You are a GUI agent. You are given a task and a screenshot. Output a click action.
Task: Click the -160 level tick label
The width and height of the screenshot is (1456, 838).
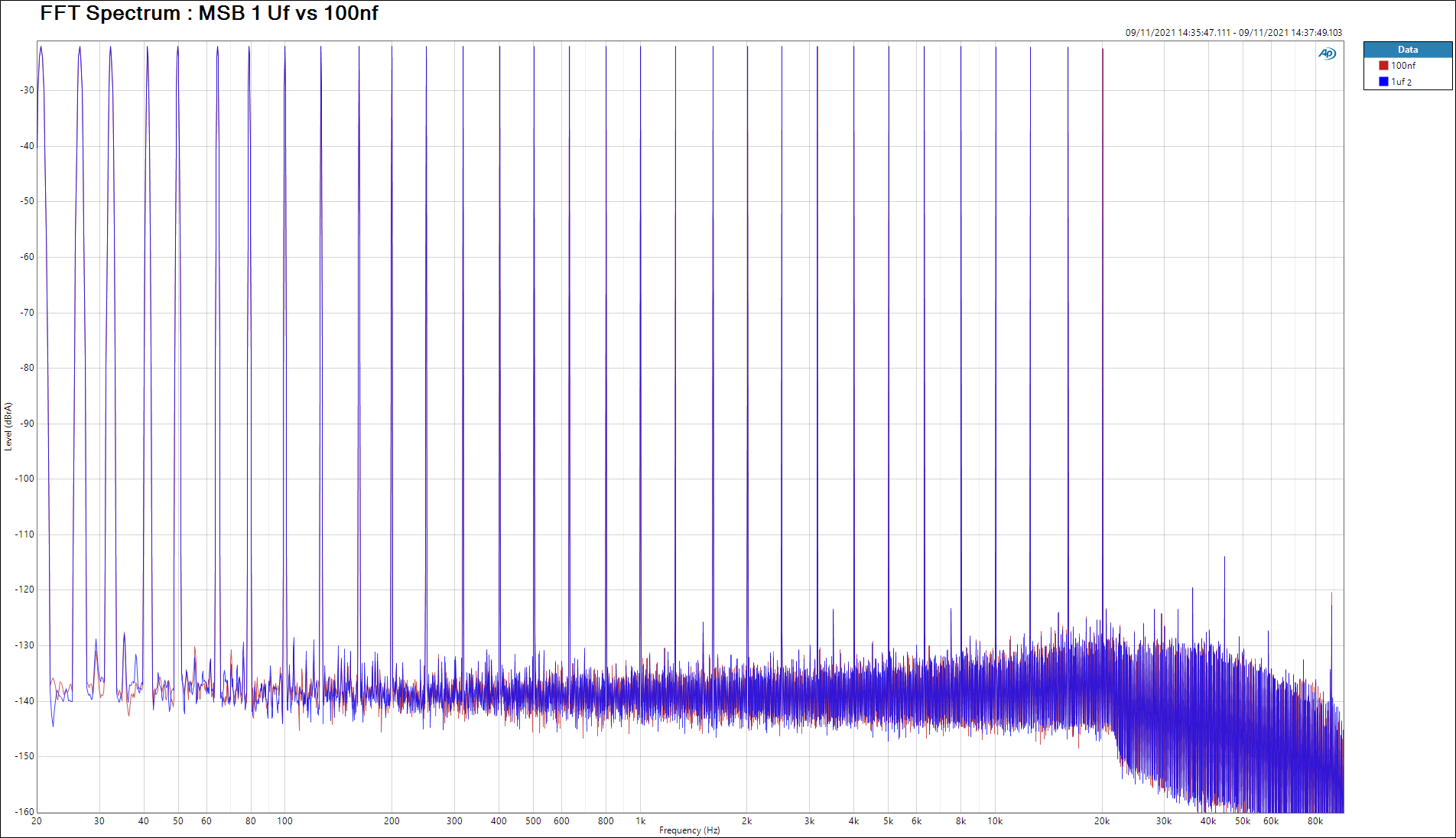(25, 811)
